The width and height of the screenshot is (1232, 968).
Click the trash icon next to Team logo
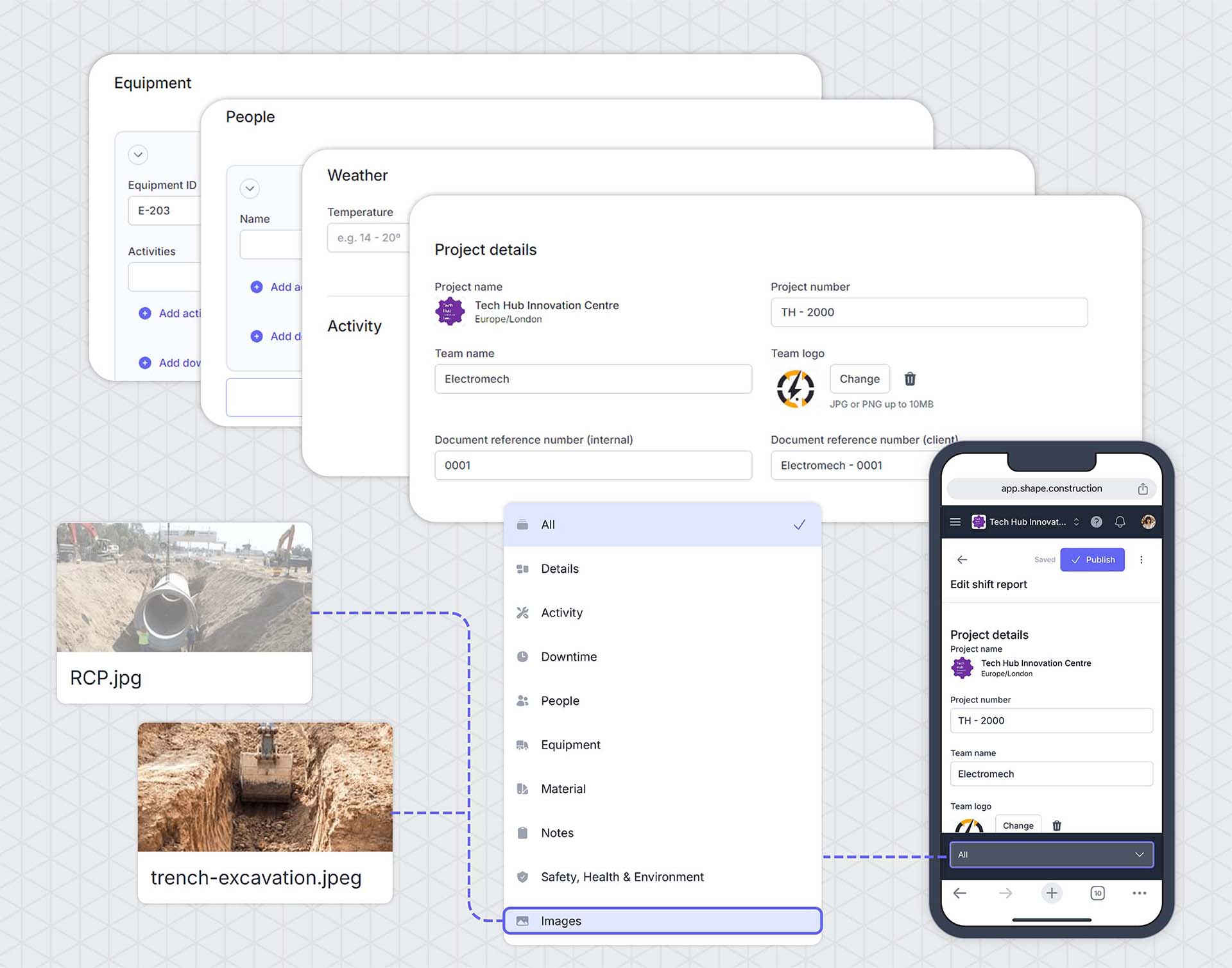910,378
